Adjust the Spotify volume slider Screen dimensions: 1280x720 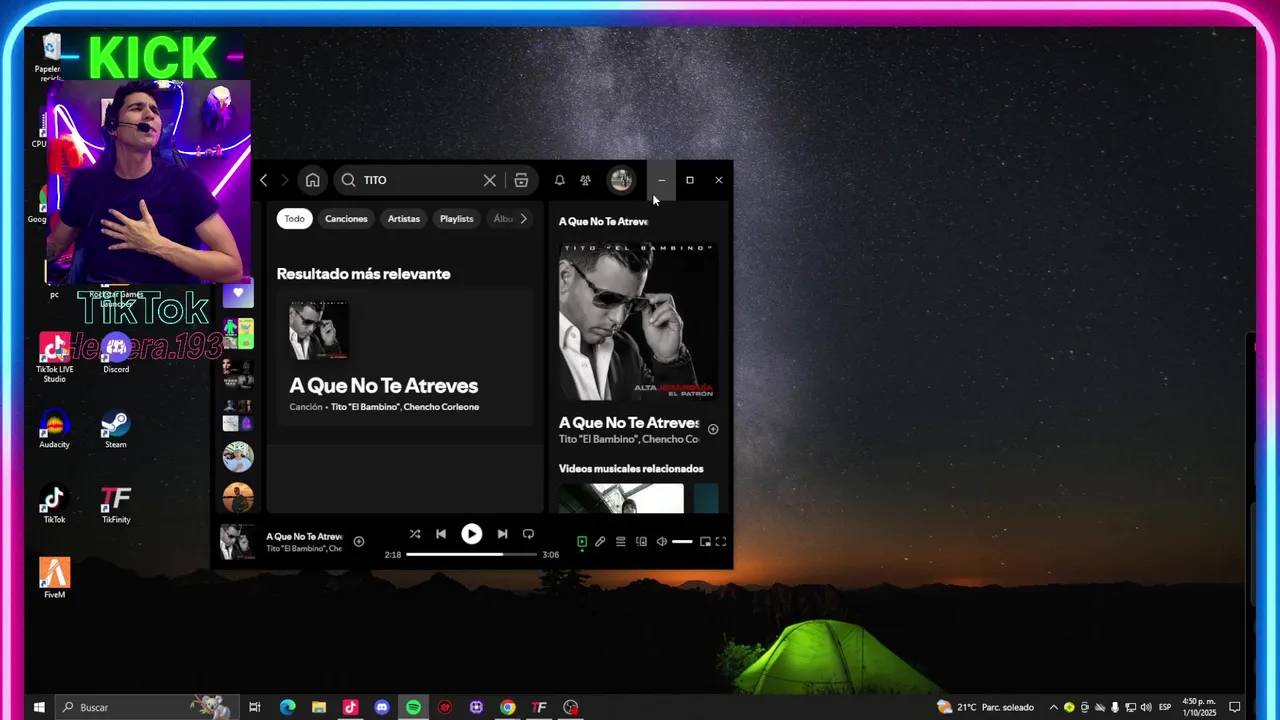click(x=682, y=542)
